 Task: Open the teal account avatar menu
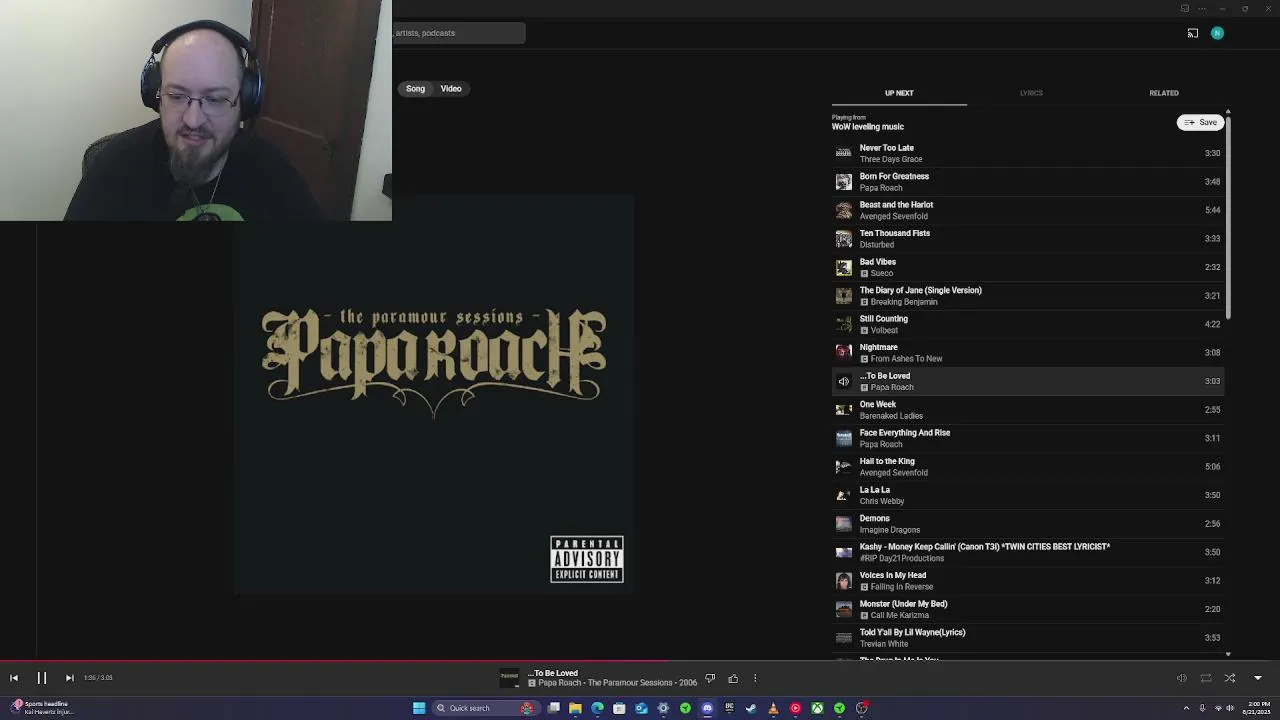[1217, 33]
